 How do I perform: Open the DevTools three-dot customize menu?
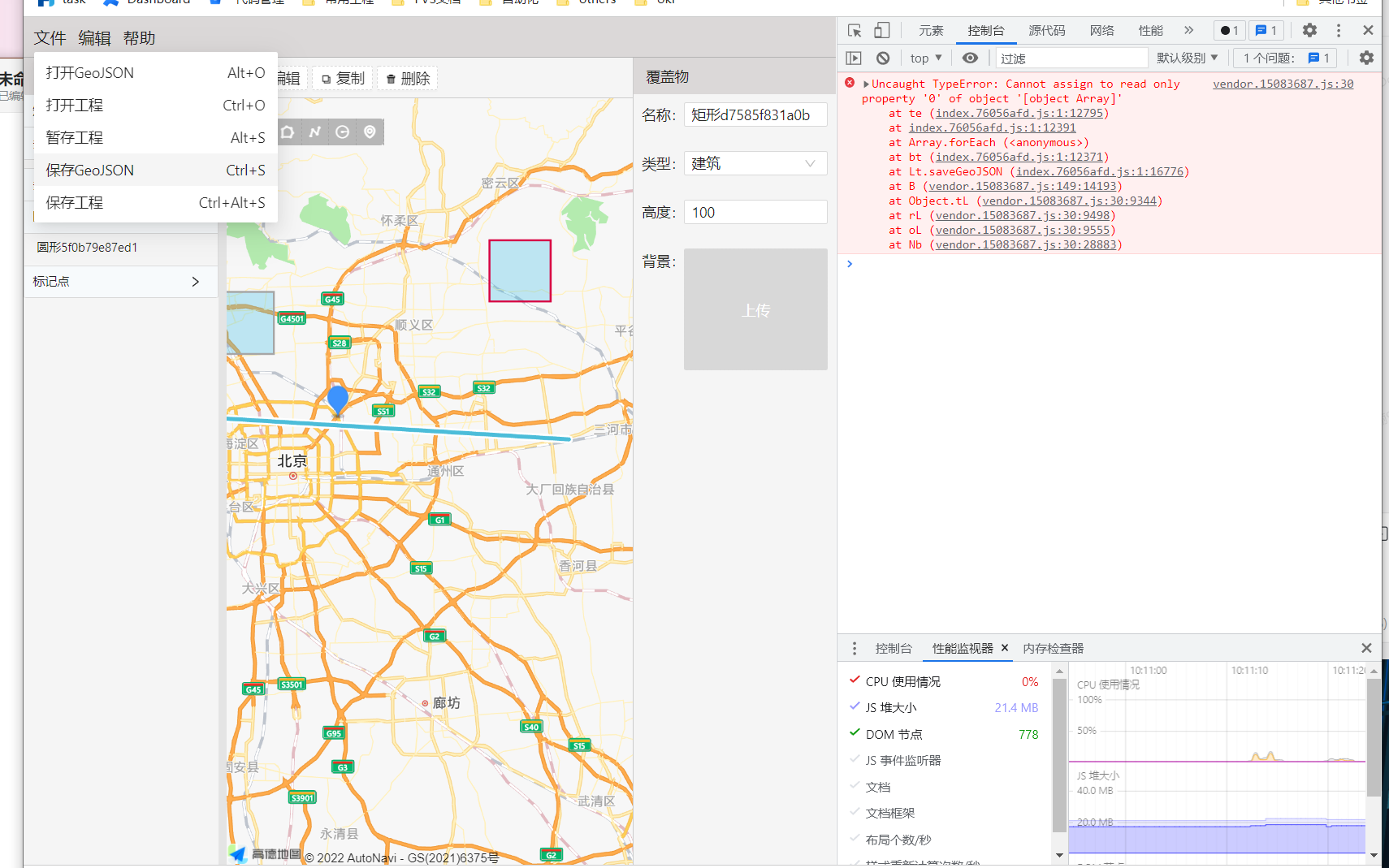coord(1339,30)
